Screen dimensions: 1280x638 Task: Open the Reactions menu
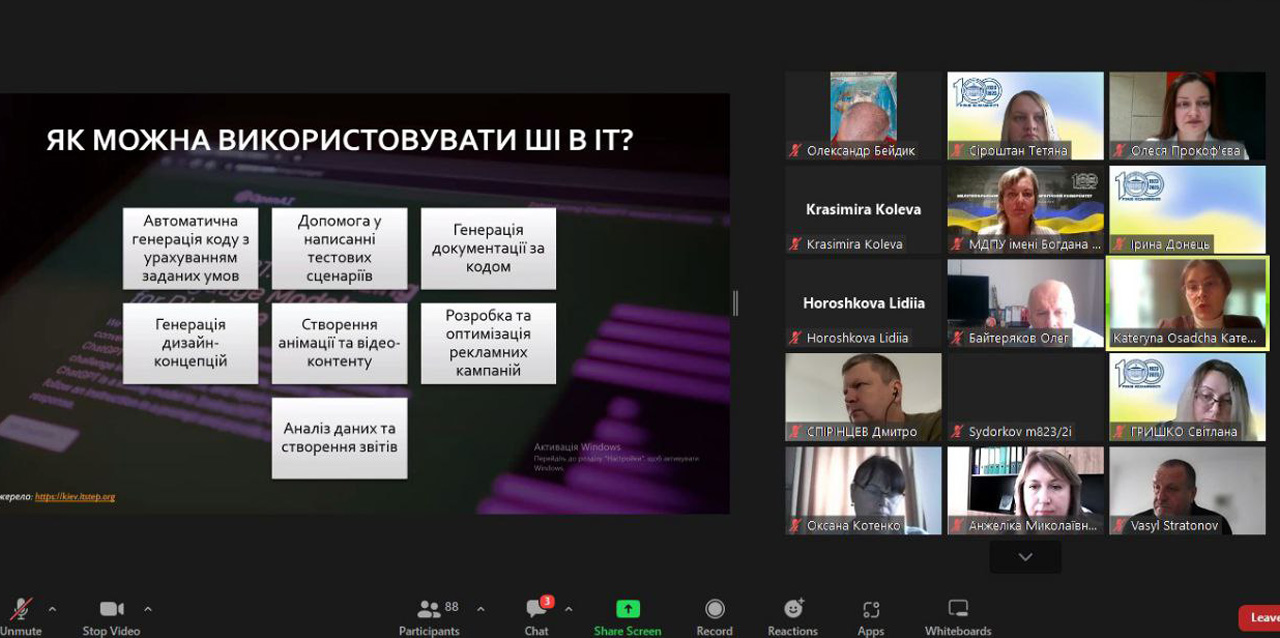coord(793,615)
